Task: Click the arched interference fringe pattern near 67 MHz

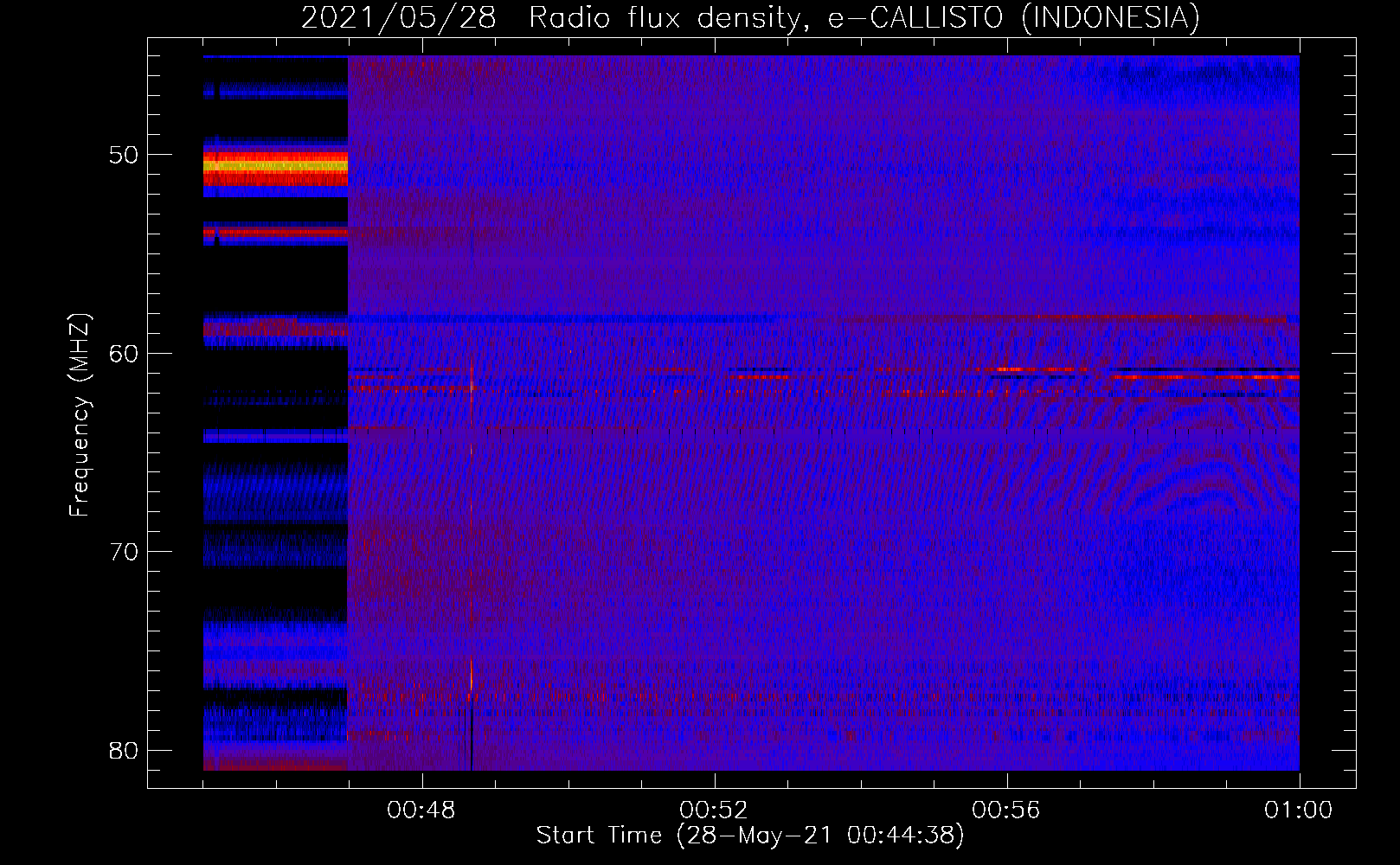Action: (x=1207, y=484)
